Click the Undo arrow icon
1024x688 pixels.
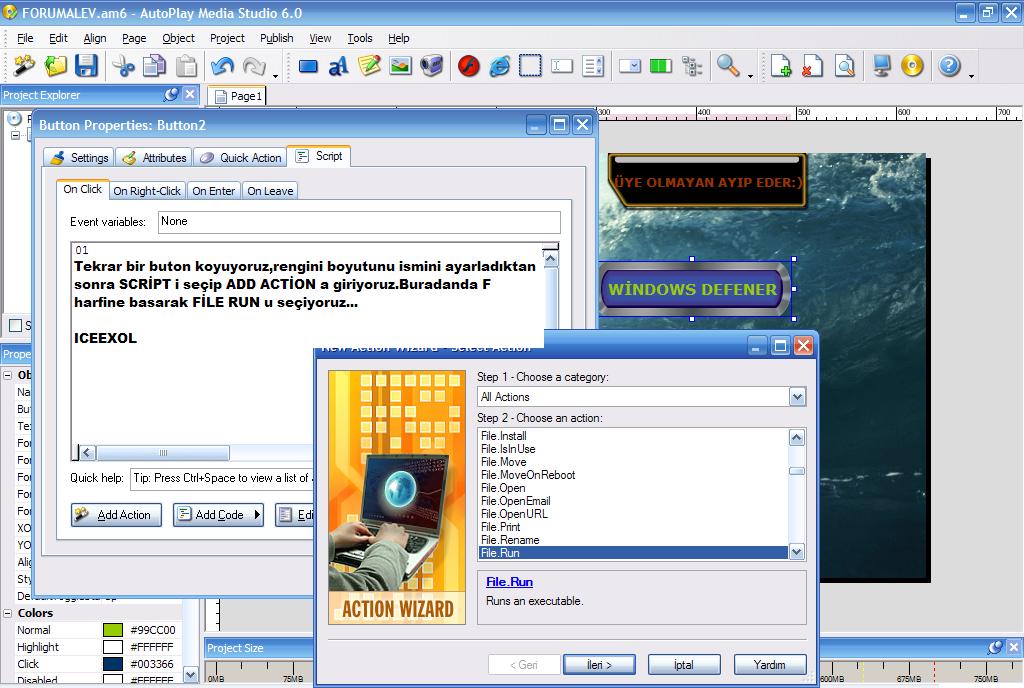tap(223, 66)
